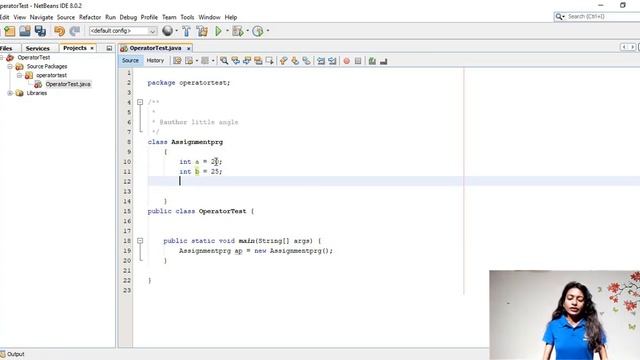This screenshot has width=640, height=360.
Task: Click the Forward navigation icon in the editor toolbar
Action: pos(205,61)
